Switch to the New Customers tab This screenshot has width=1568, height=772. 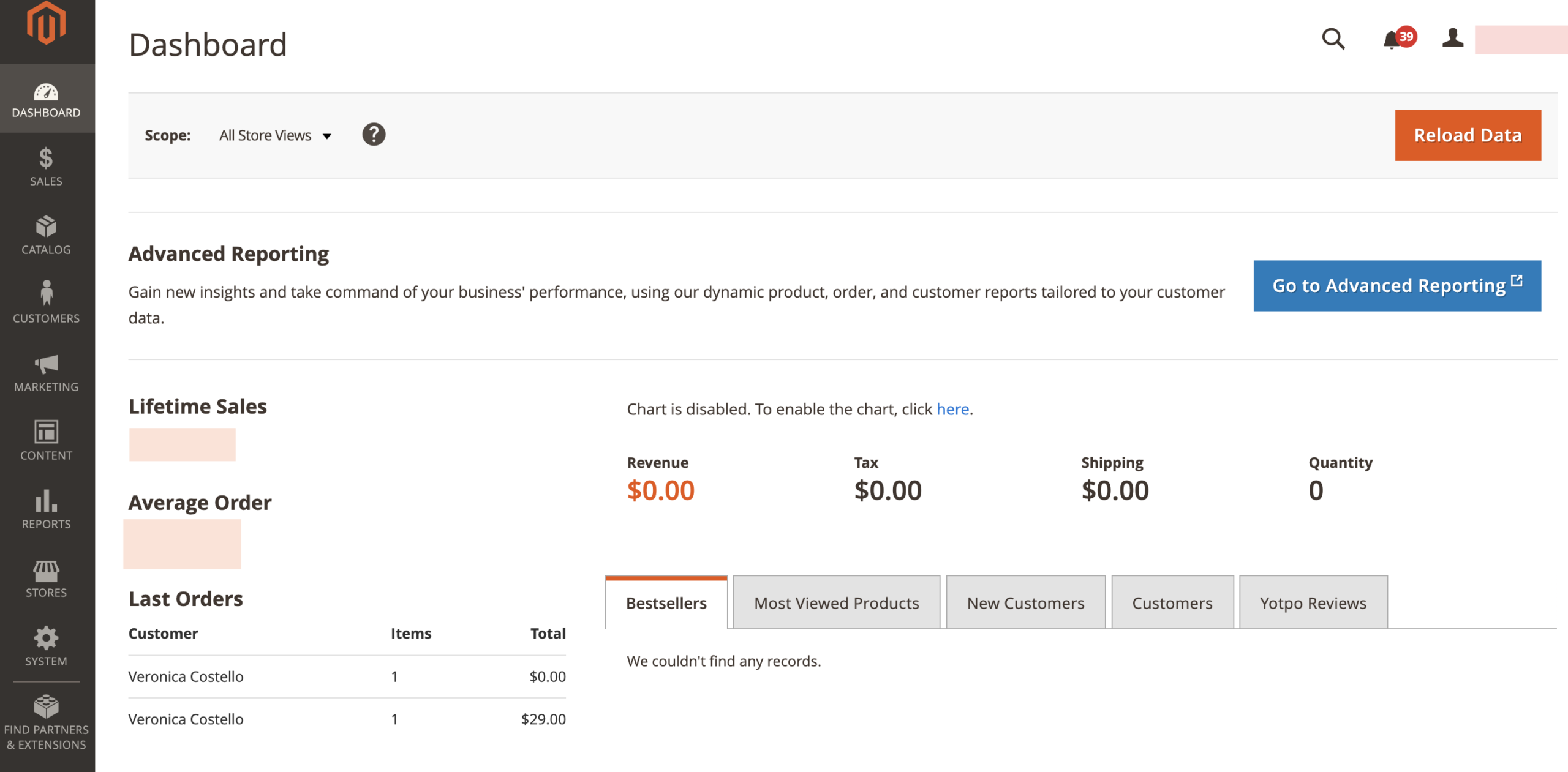(x=1025, y=603)
